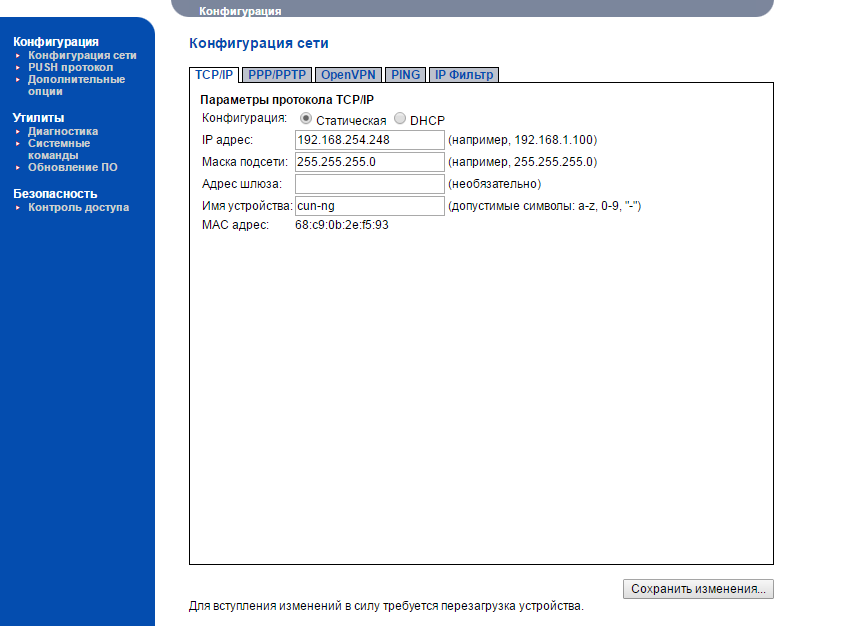Select the Статическая configuration radio button
The width and height of the screenshot is (841, 626).
[x=306, y=119]
